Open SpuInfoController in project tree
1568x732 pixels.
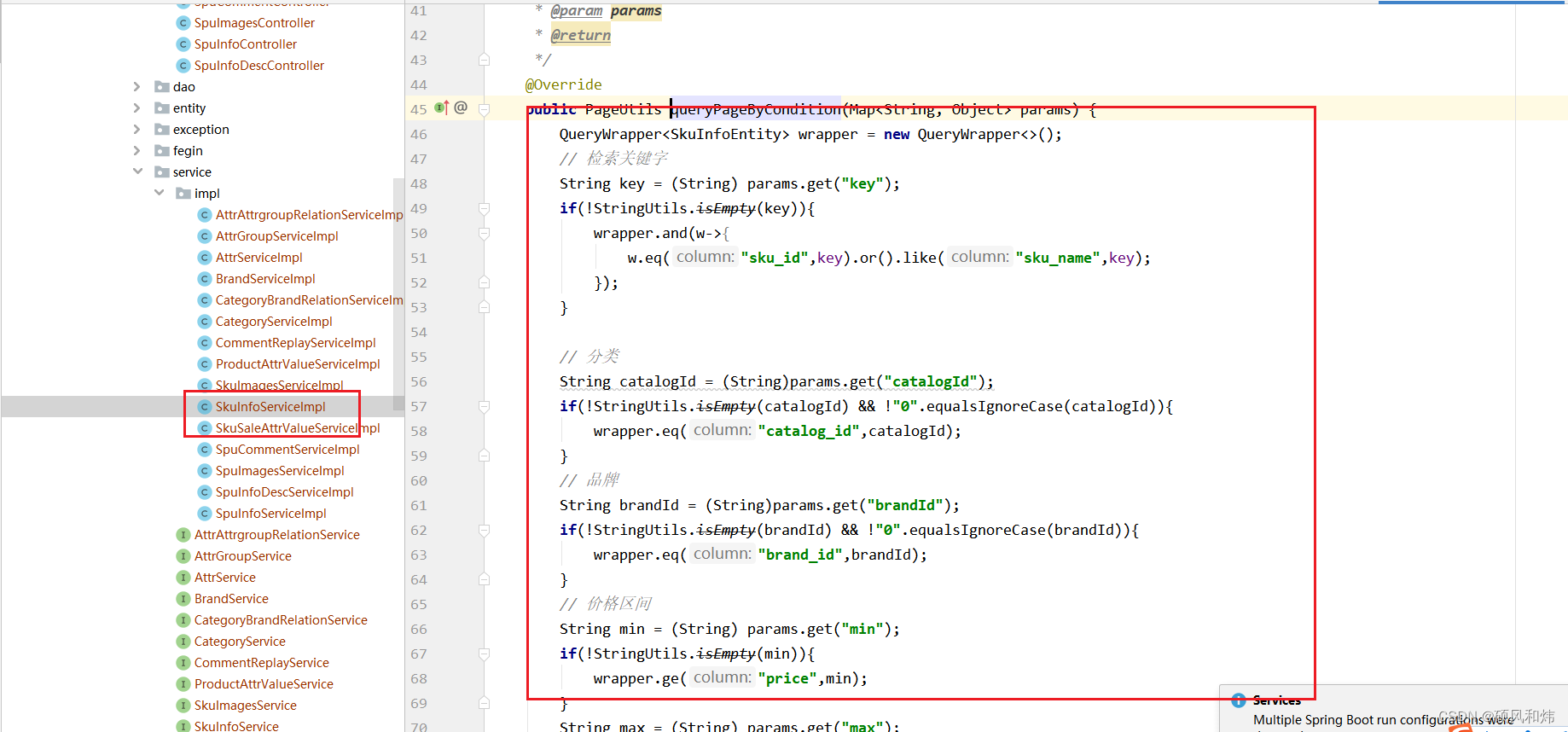click(x=245, y=44)
